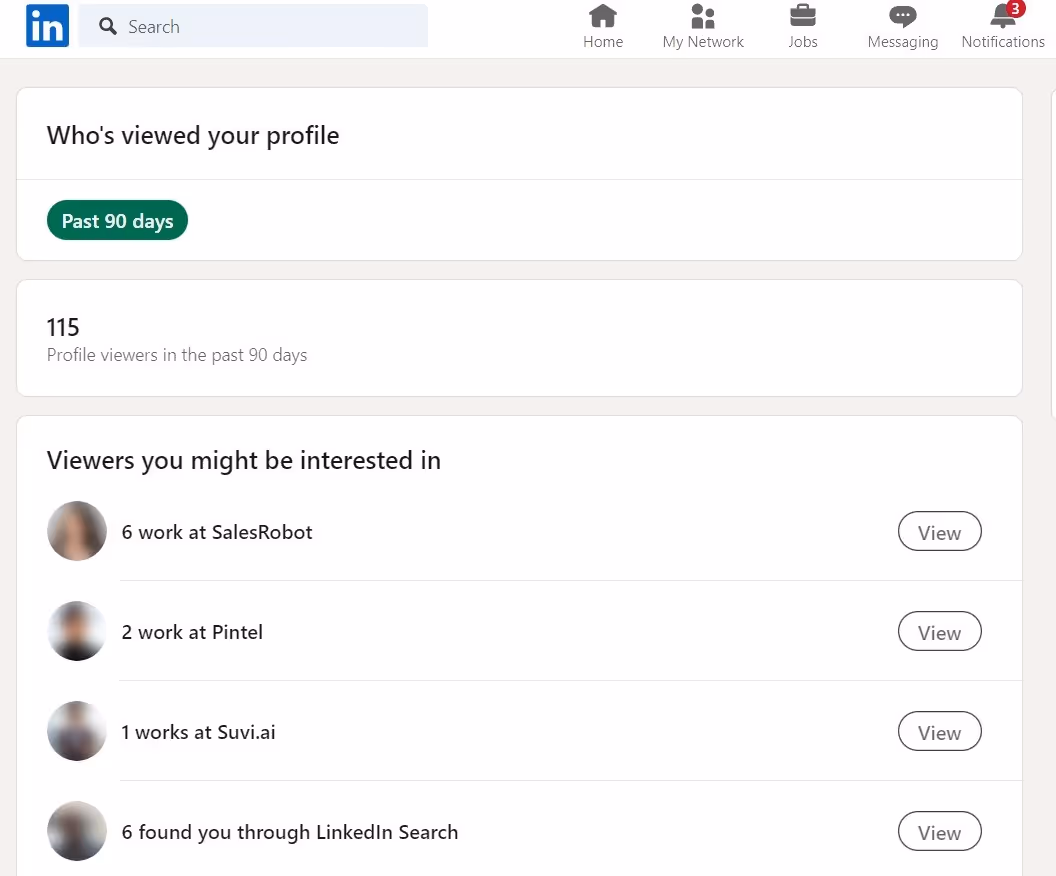Screen dimensions: 1056x876
Task: Open the LinkedIn Search viewers' avatar
Action: pos(76,831)
